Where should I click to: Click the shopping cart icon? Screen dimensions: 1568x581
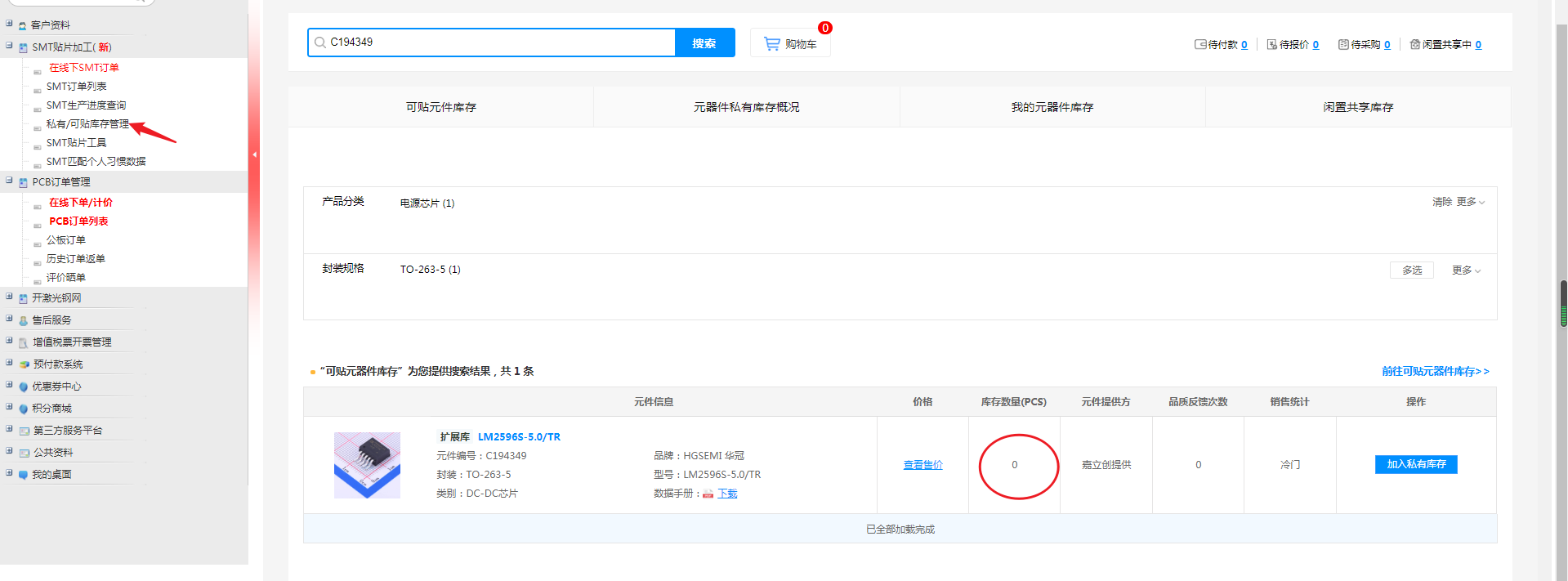[771, 43]
